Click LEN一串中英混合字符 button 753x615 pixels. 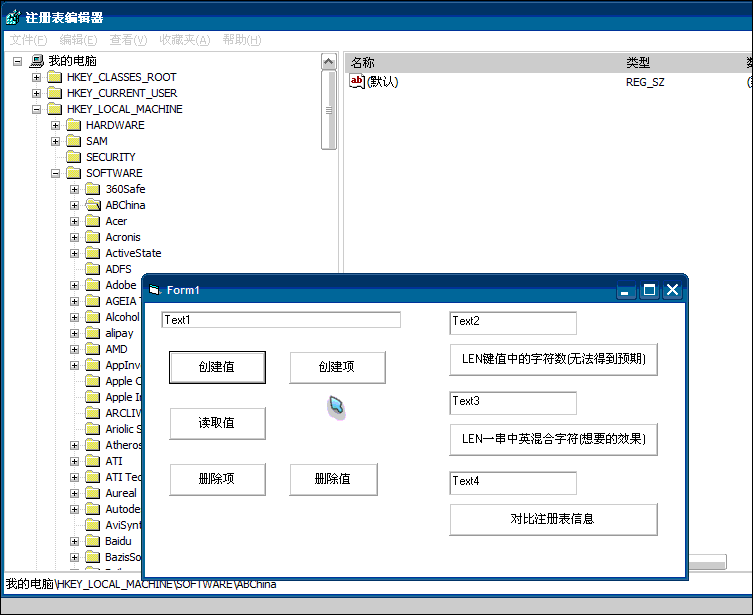coord(553,439)
